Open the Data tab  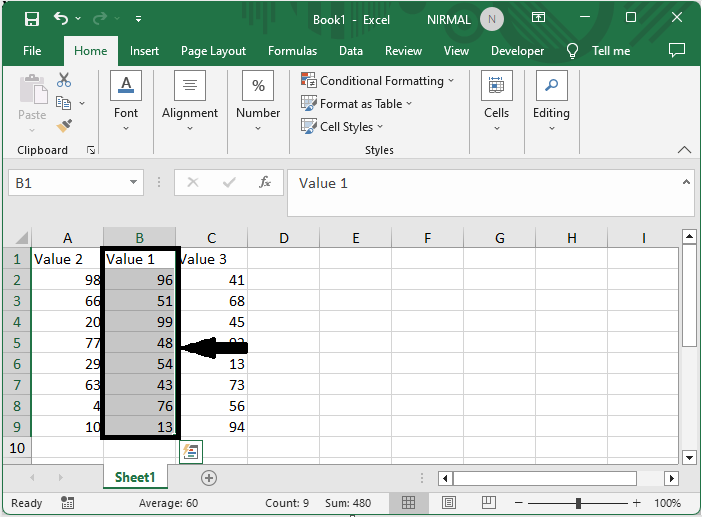(x=351, y=51)
